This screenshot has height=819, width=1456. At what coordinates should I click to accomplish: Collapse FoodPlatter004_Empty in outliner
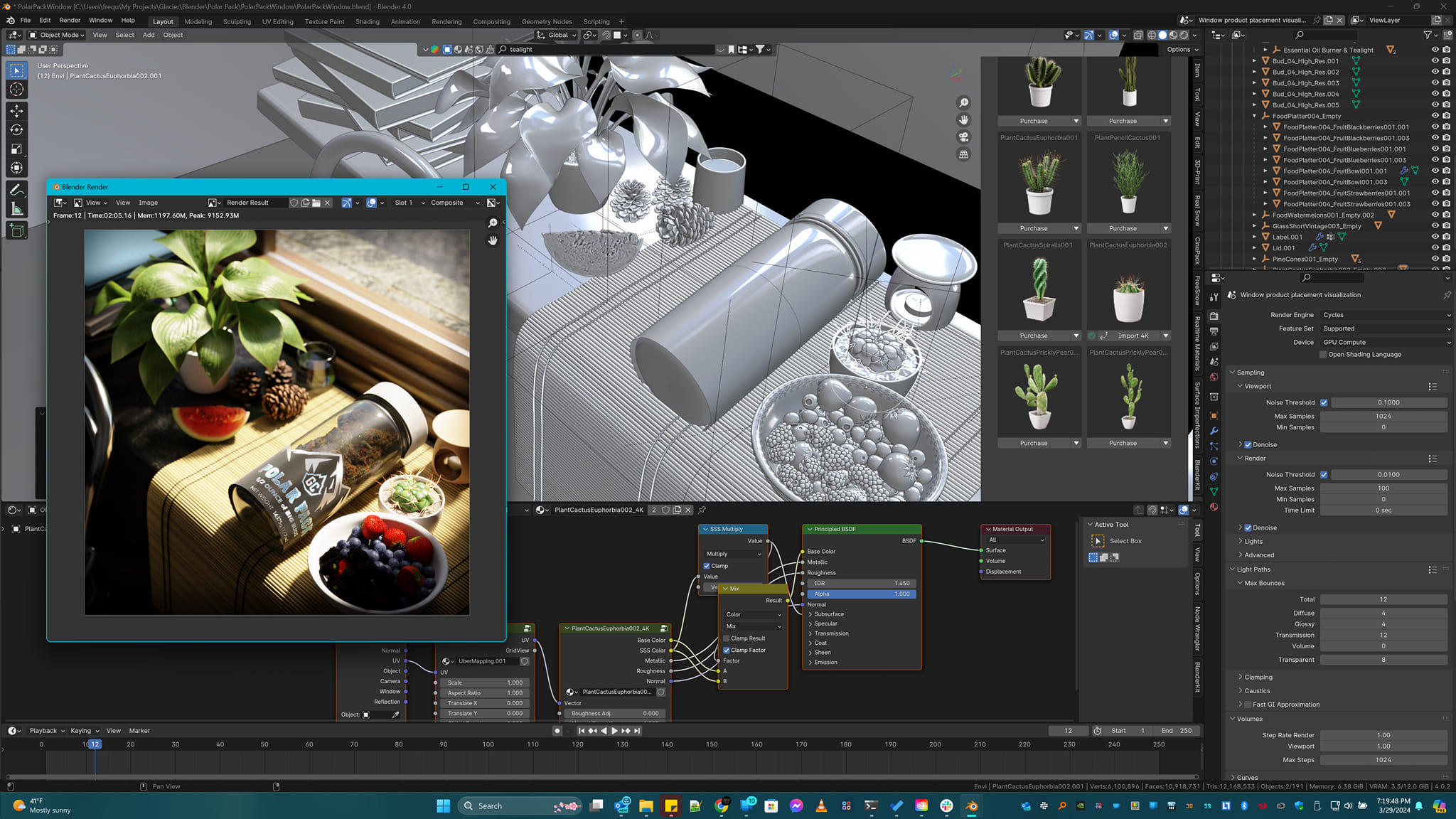1255,116
